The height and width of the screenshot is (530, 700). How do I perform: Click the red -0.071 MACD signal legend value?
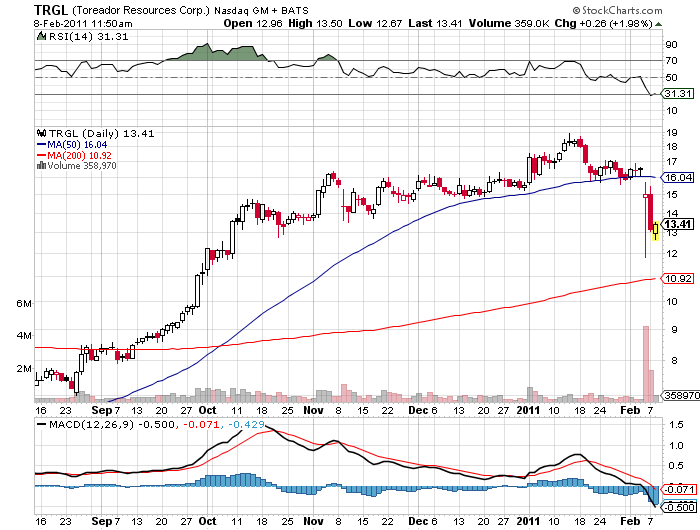202,424
